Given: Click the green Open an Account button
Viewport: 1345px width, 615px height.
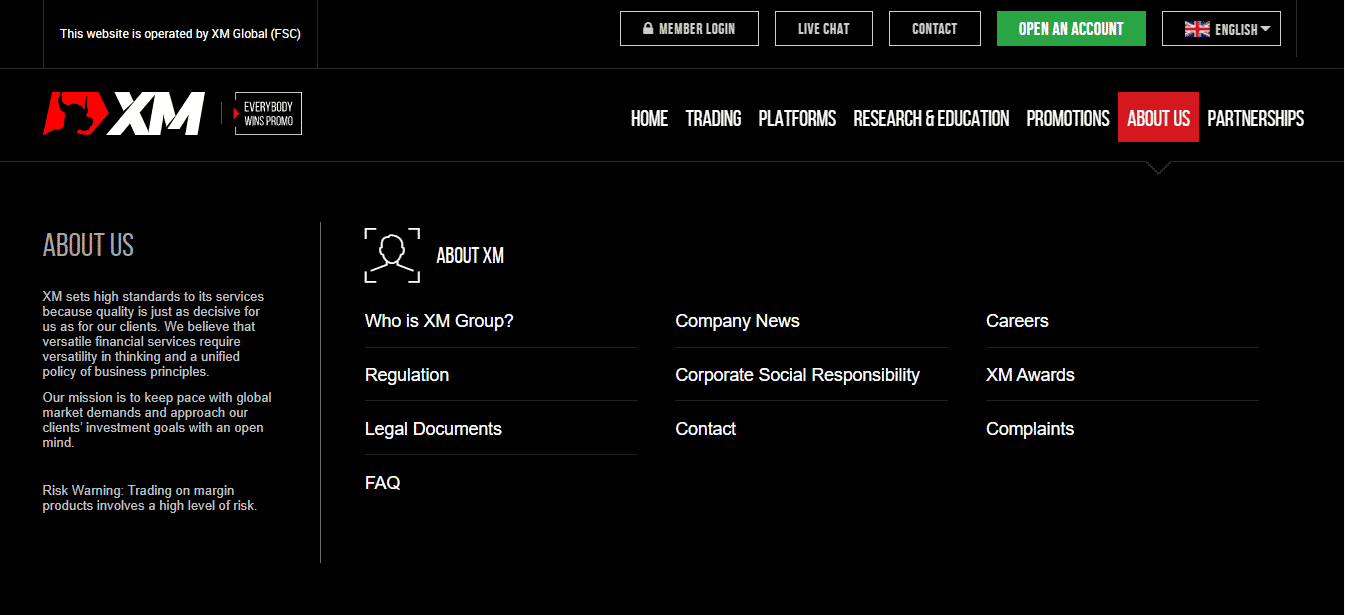Looking at the screenshot, I should pos(1071,29).
